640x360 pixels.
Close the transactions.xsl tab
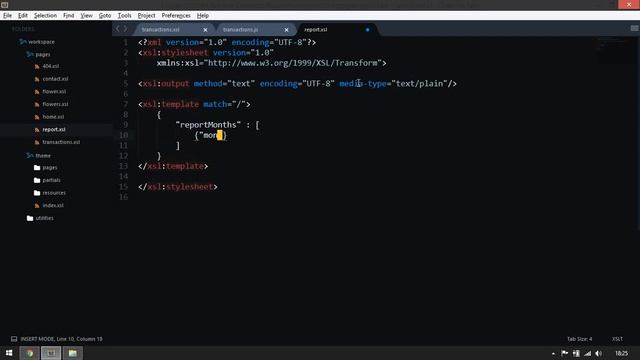coord(205,30)
